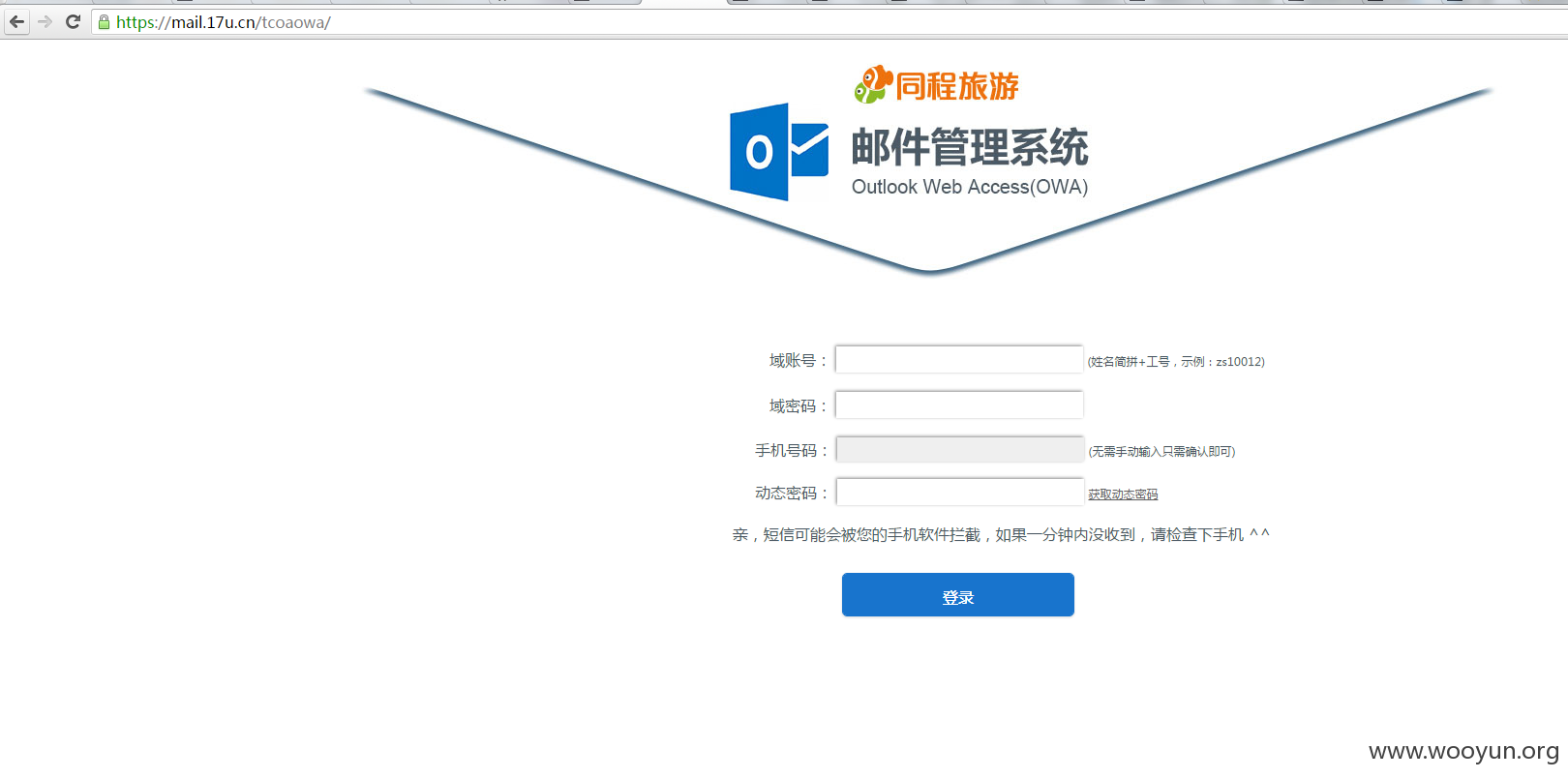This screenshot has width=1568, height=779.
Task: Click the hint 无需手动输入只需确认即可
Action: (1161, 452)
